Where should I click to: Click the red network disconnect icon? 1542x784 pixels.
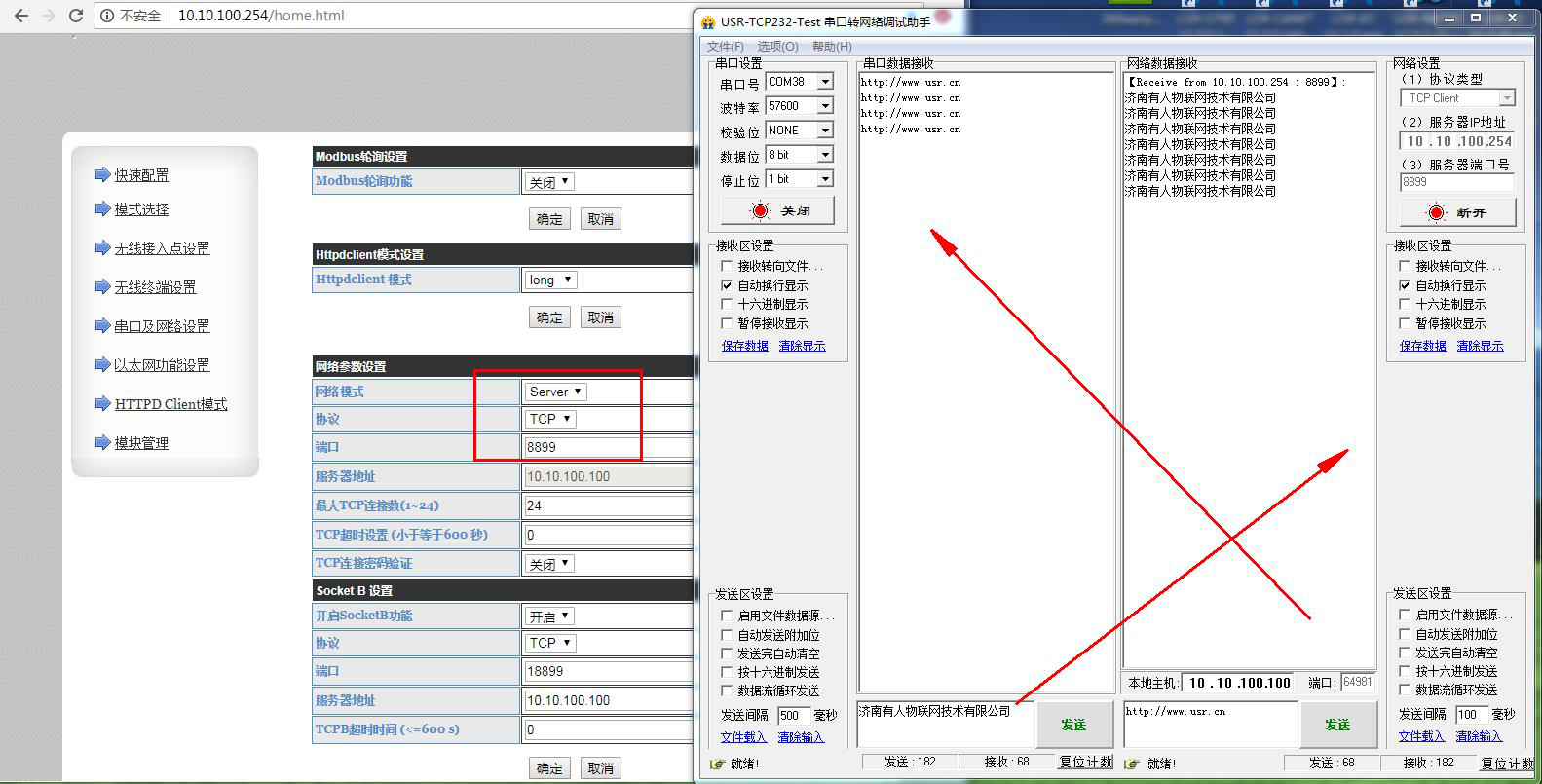(x=1436, y=213)
